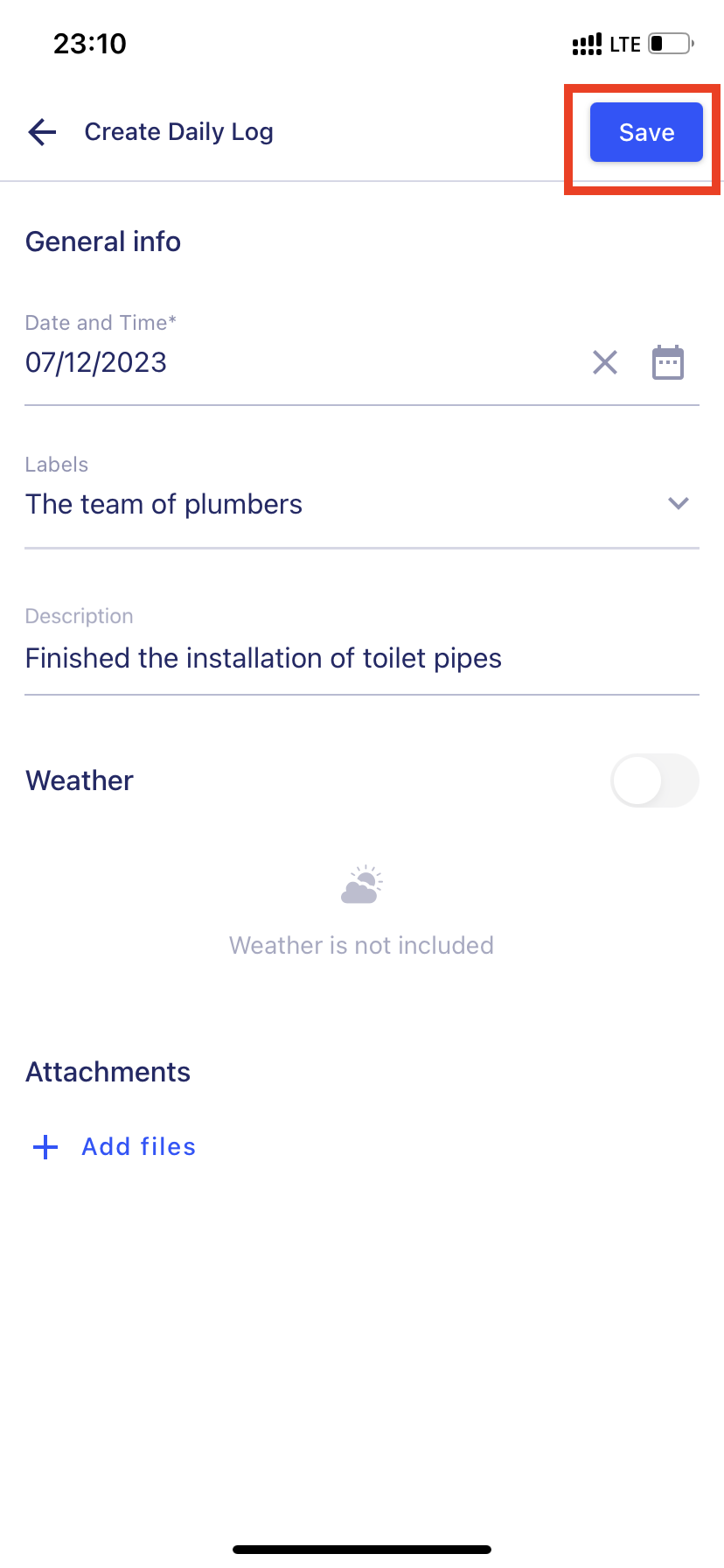The image size is (724, 1568).
Task: Select a different label from the dropdown
Action: pyautogui.click(x=678, y=504)
